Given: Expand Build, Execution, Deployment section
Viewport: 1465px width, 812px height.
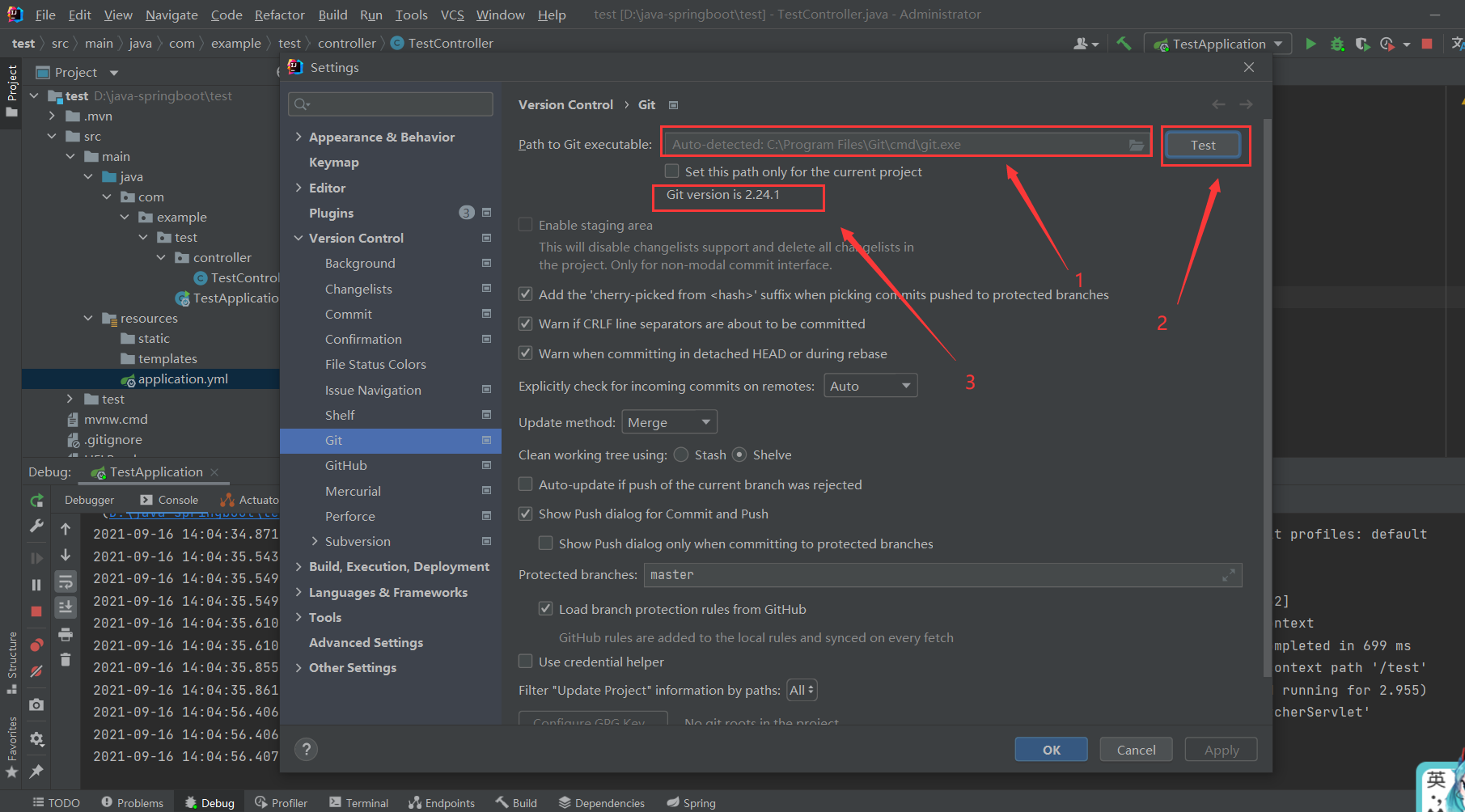Looking at the screenshot, I should point(299,566).
